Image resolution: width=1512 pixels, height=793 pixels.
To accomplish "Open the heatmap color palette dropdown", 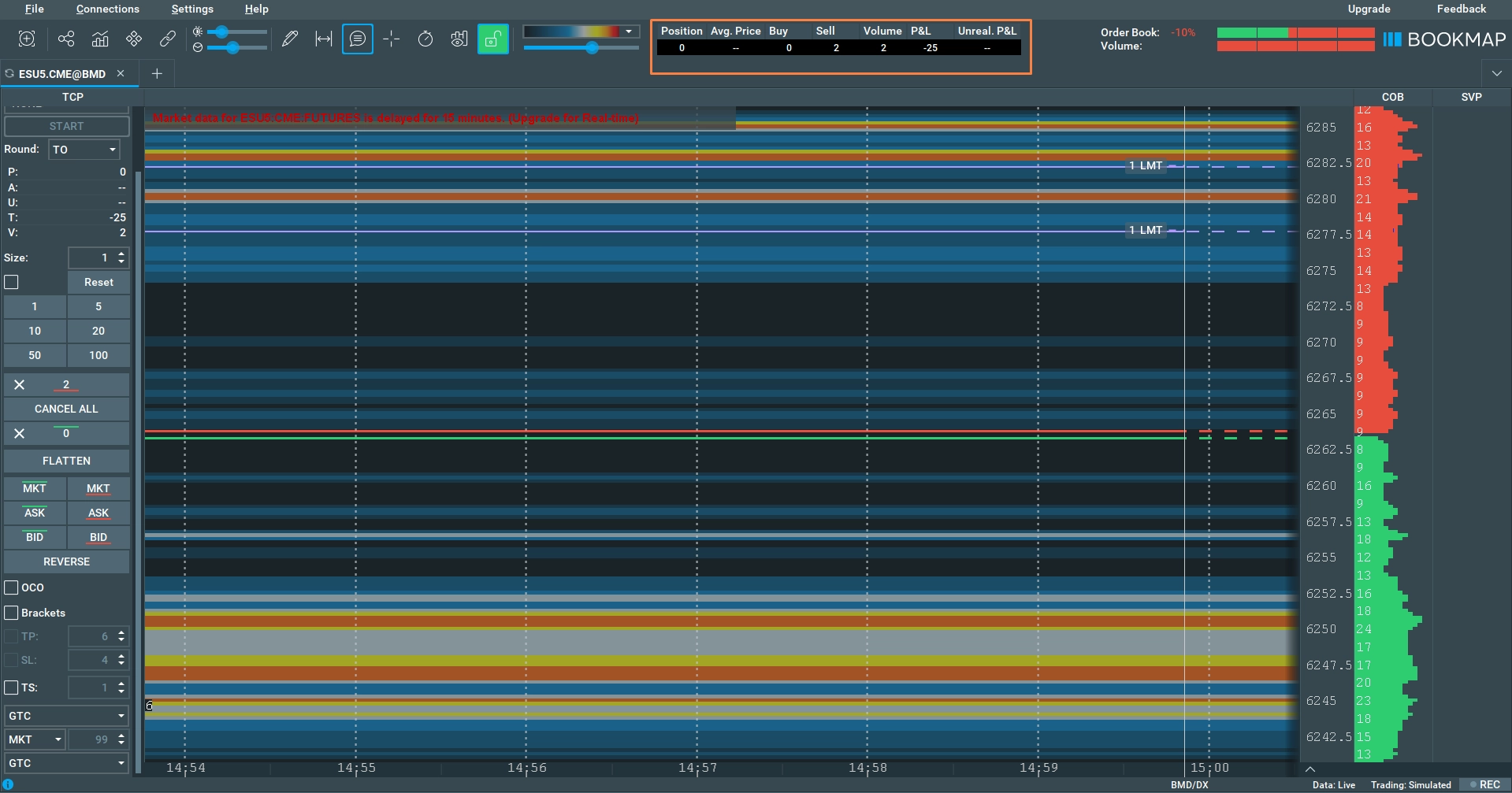I will point(628,31).
